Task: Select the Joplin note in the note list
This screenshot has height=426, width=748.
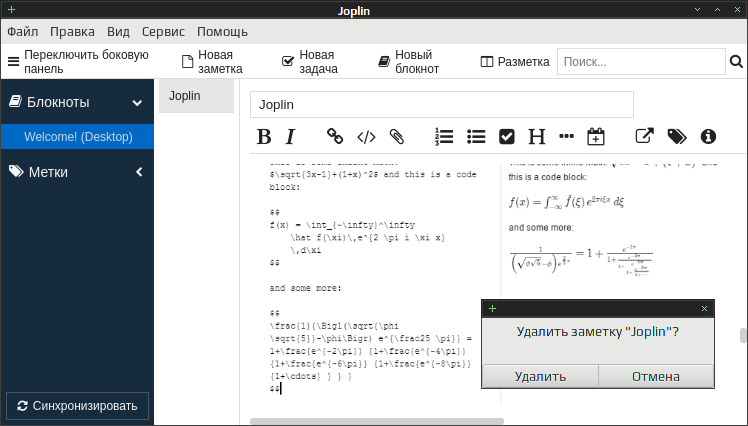Action: pos(197,96)
